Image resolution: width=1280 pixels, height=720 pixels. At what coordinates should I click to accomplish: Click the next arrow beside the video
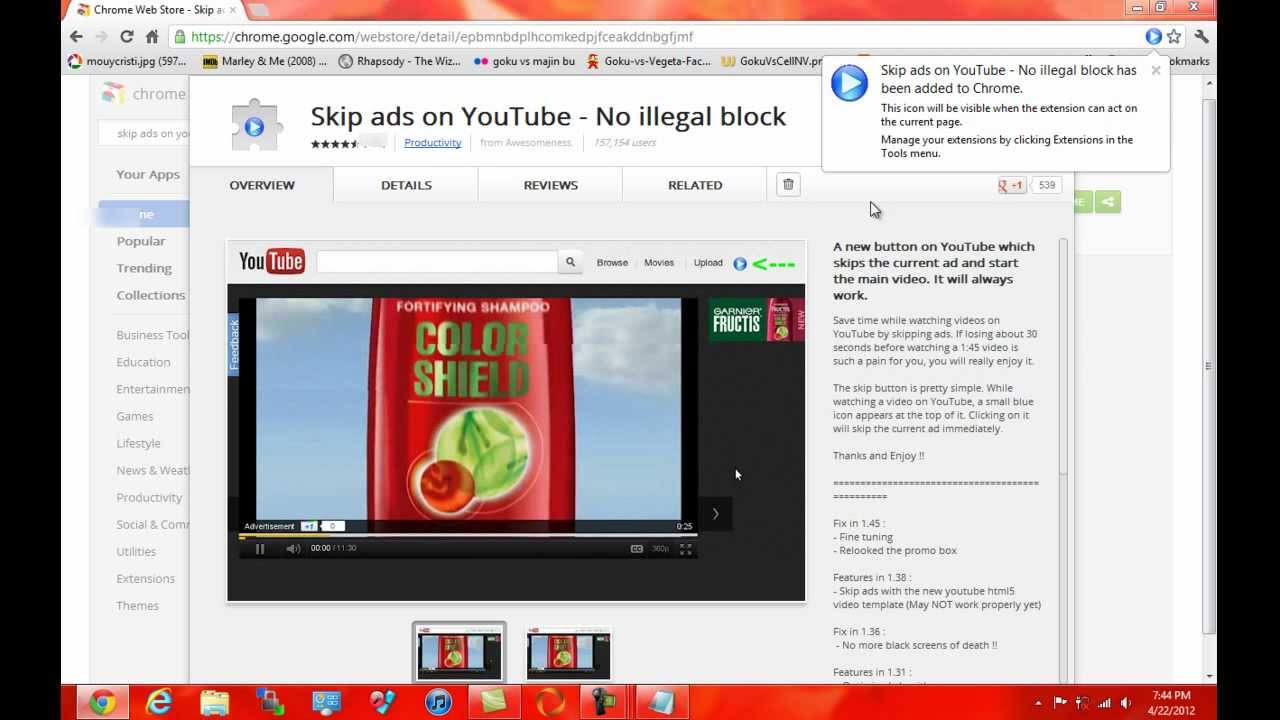coord(715,514)
